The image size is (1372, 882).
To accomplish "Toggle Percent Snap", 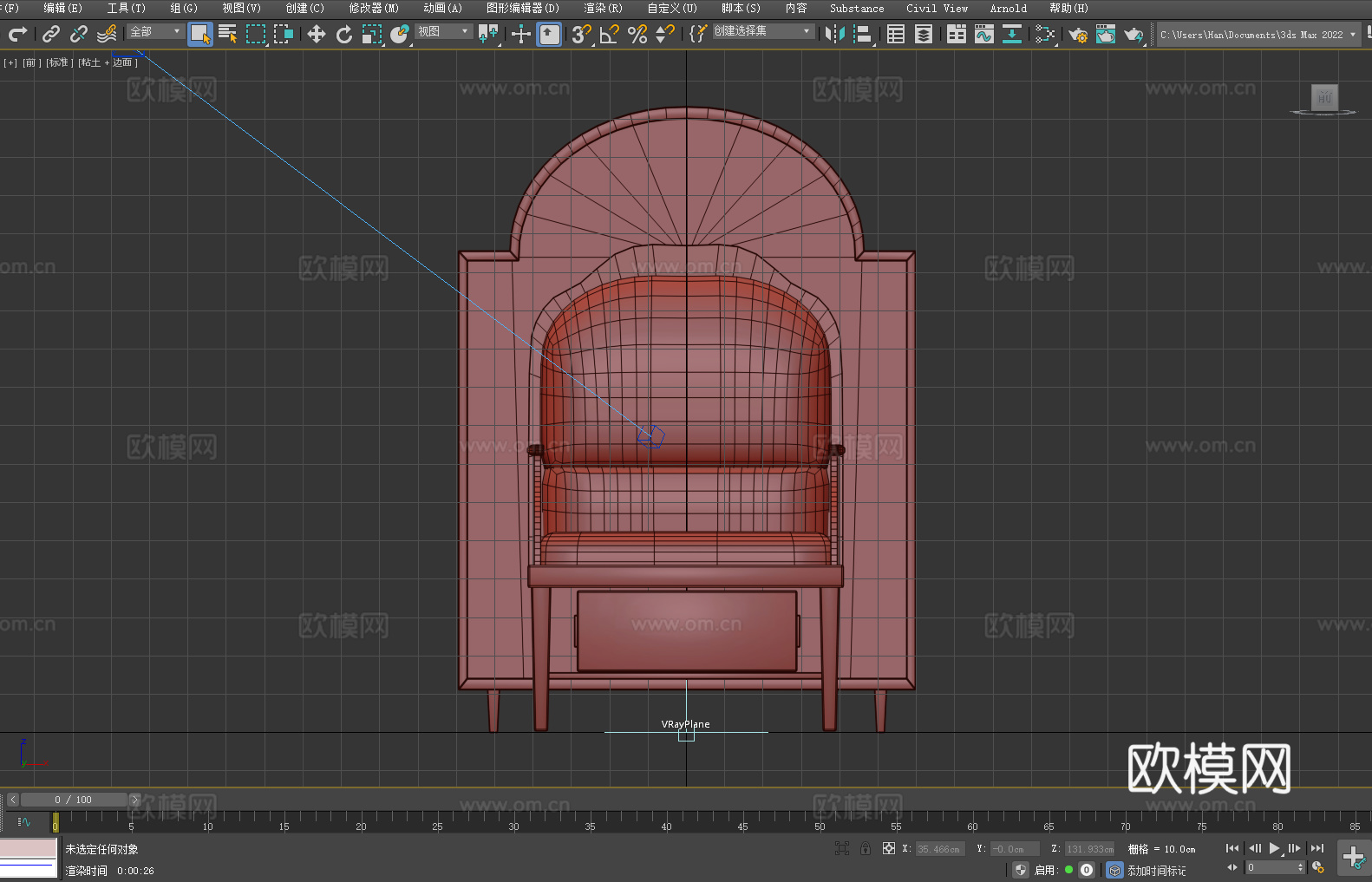I will (x=637, y=34).
